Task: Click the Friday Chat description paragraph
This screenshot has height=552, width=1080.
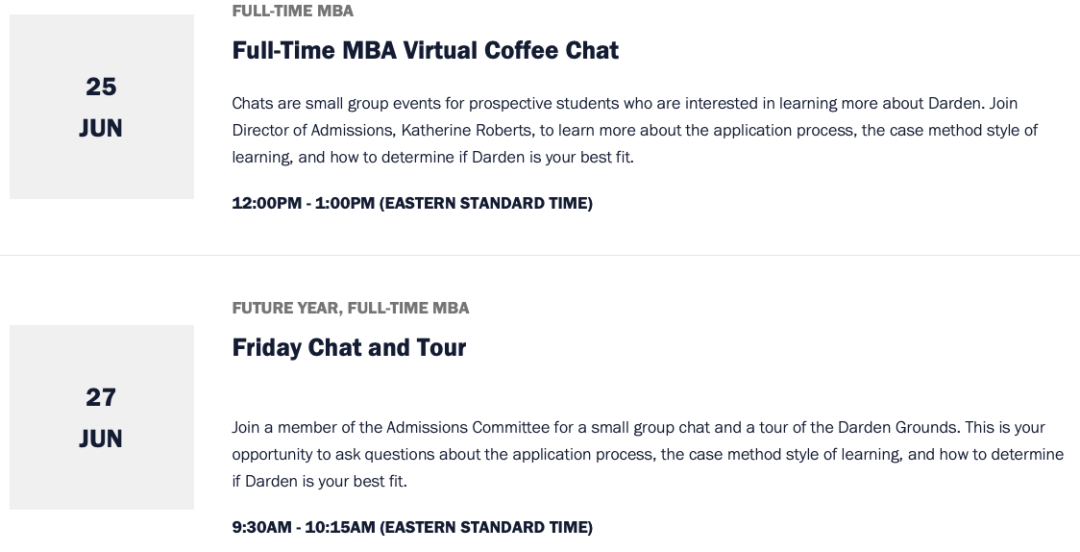Action: (x=647, y=454)
